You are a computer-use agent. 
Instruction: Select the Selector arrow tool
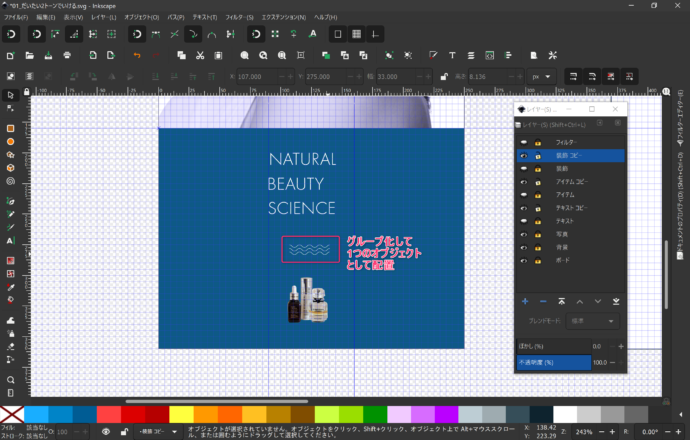coord(11,95)
